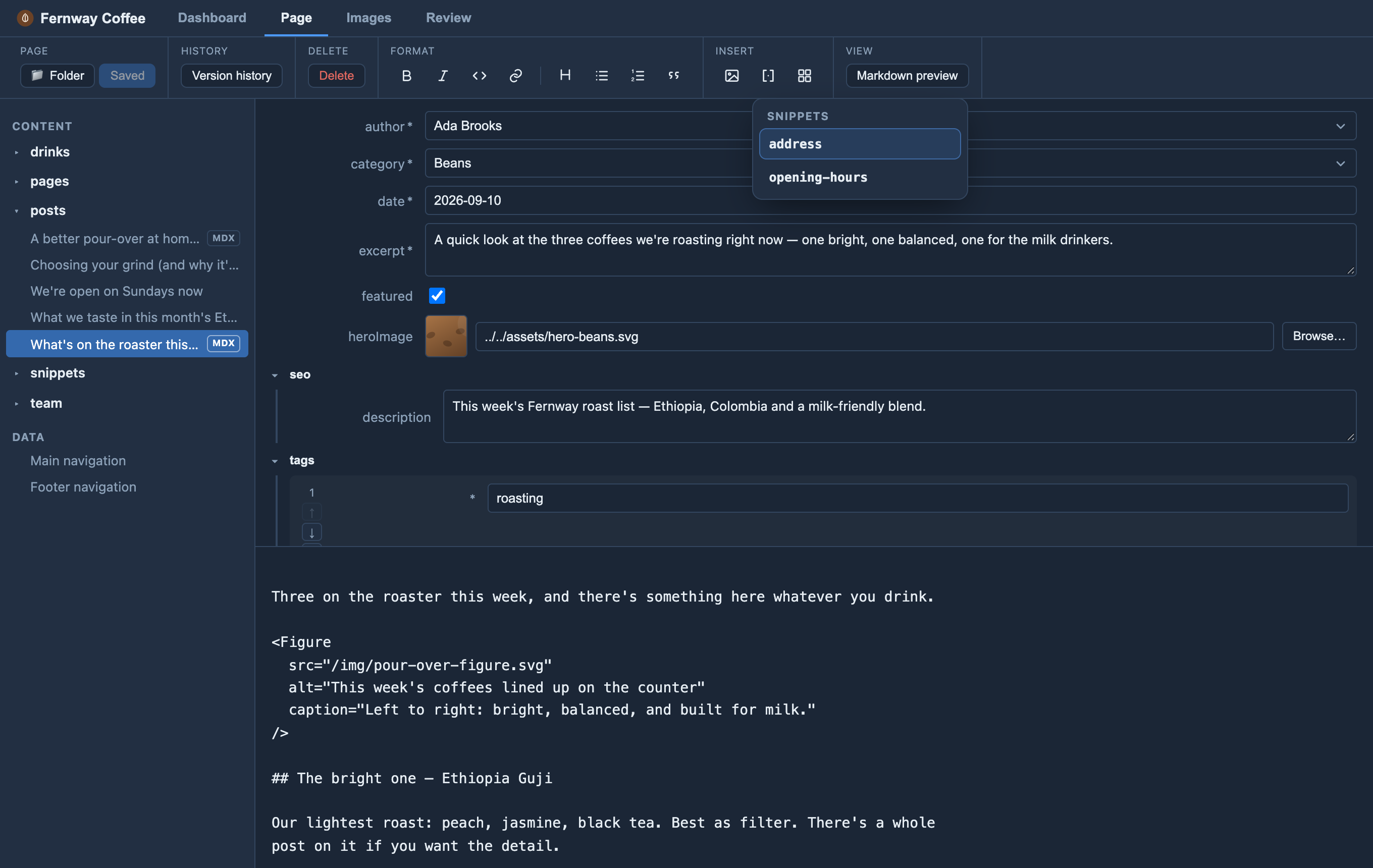Click the '<Figure' line in the editor
This screenshot has height=868, width=1373.
(301, 642)
